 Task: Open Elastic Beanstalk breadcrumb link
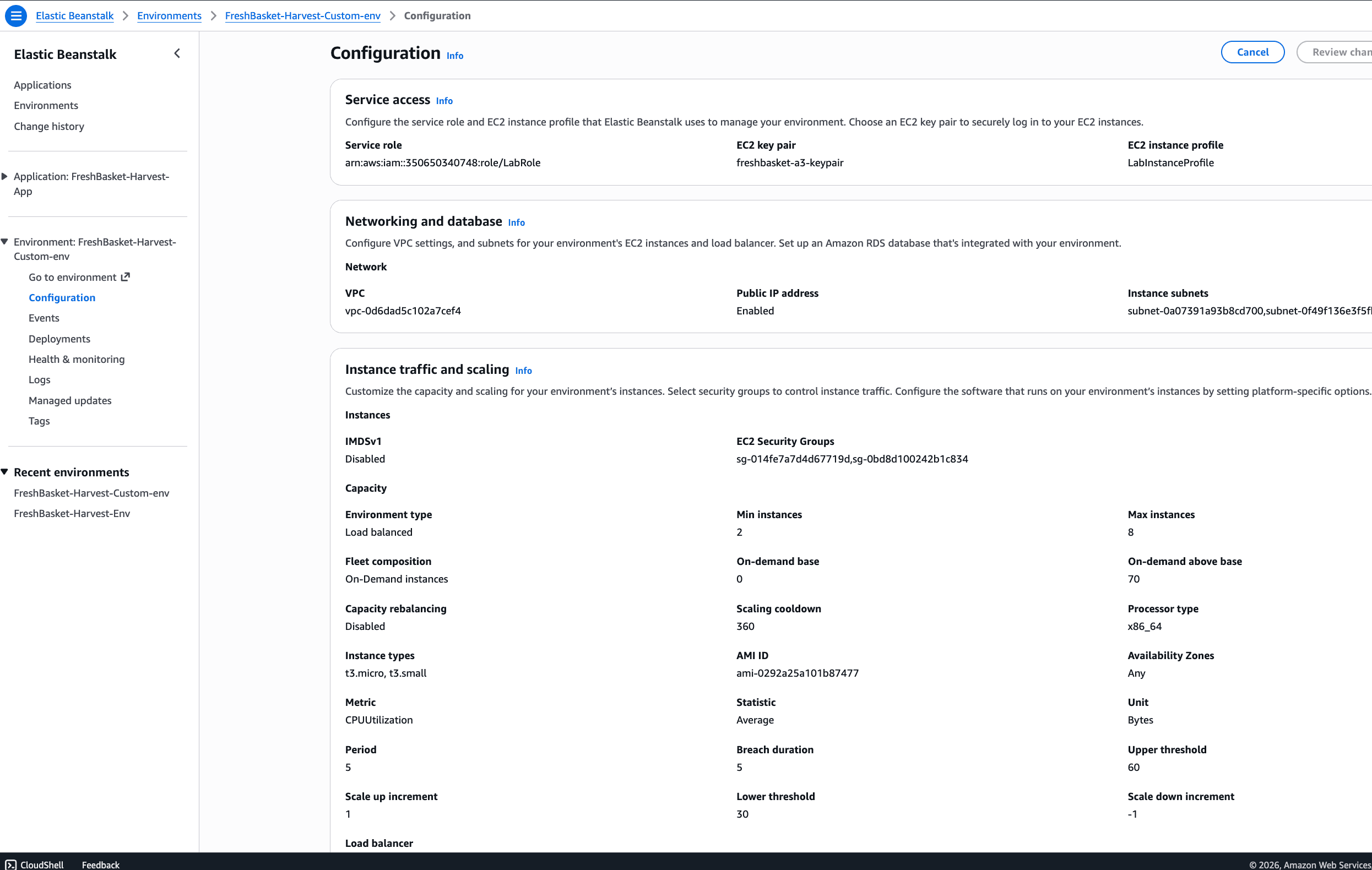[75, 15]
